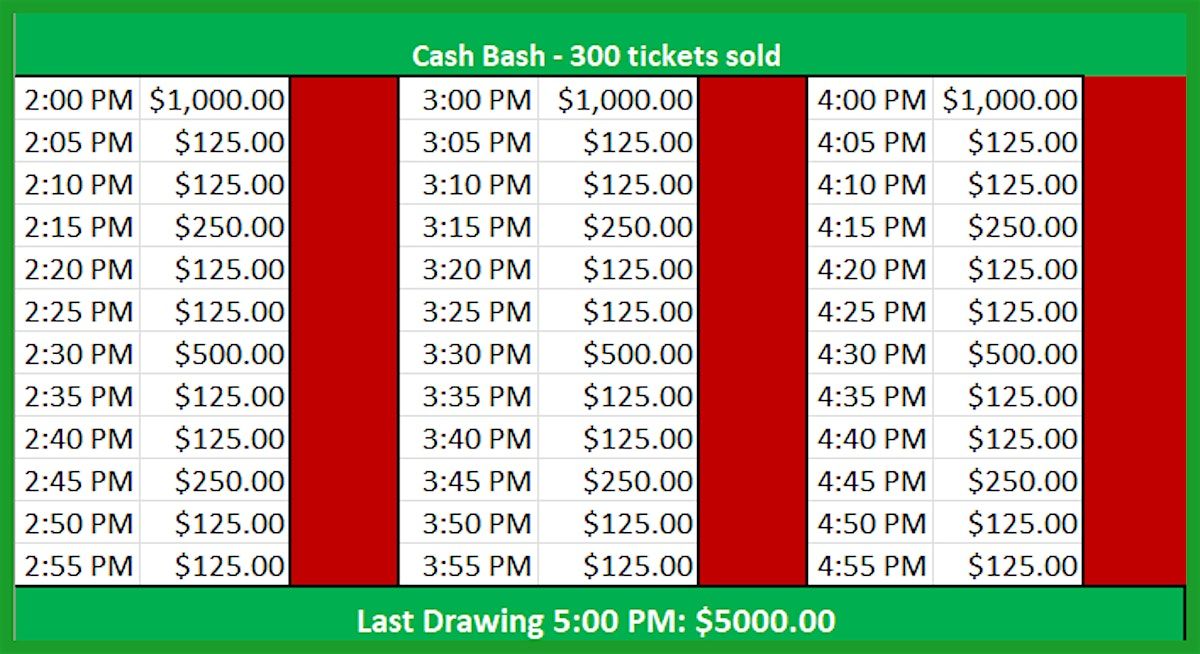Viewport: 1200px width, 654px height.
Task: Click the 4:00 PM time cell
Action: point(871,99)
